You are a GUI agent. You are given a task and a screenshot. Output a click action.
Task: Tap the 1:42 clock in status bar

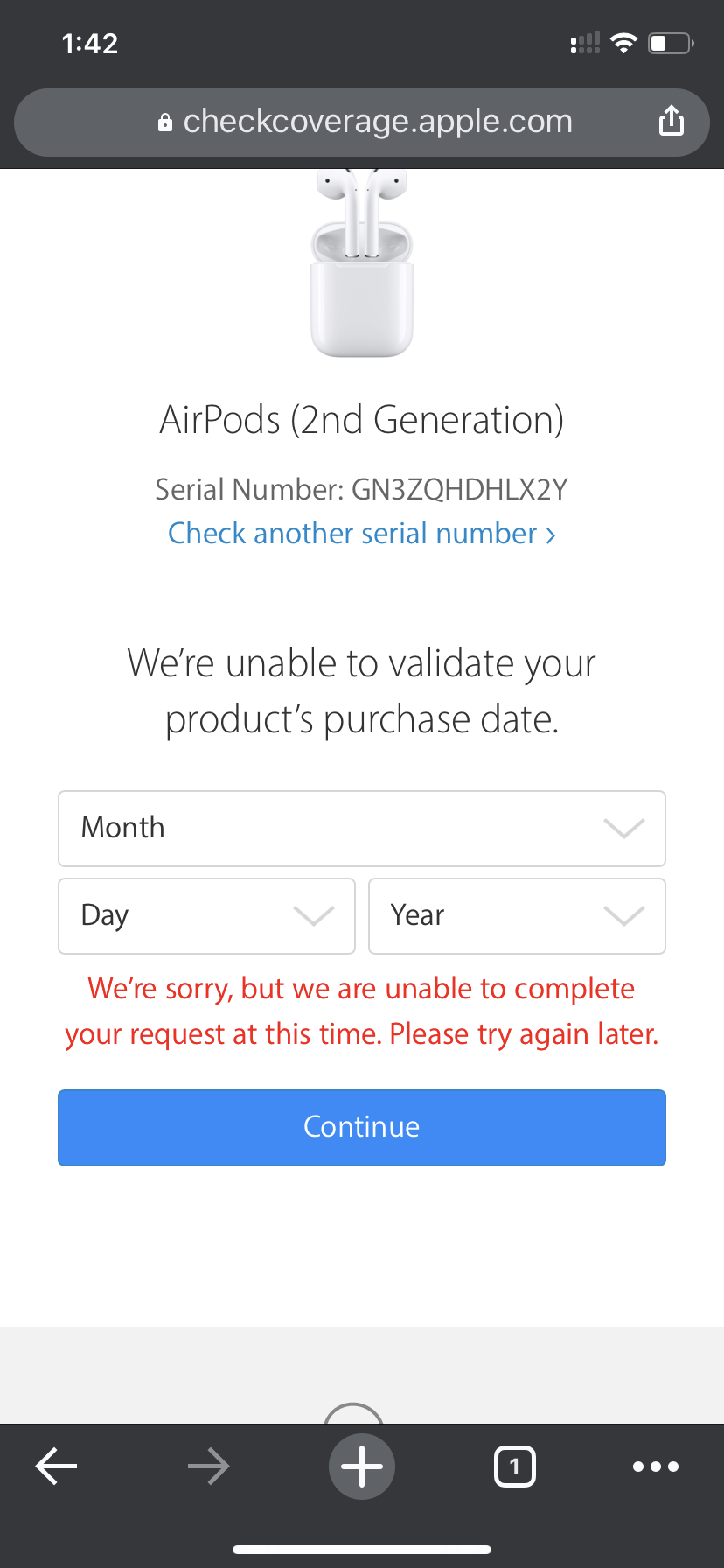click(x=90, y=43)
